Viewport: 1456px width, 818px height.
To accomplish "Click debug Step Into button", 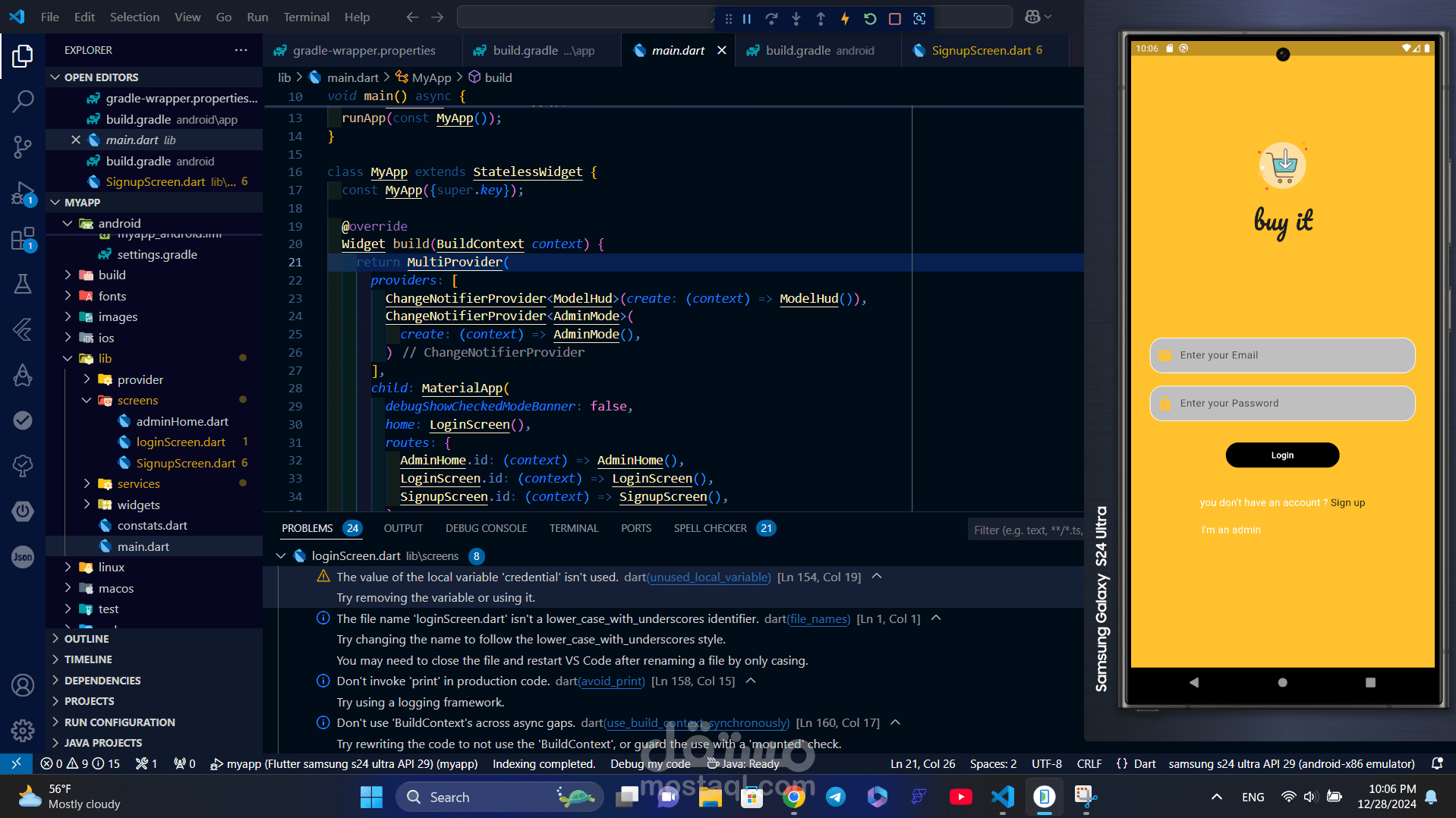I will 796,18.
